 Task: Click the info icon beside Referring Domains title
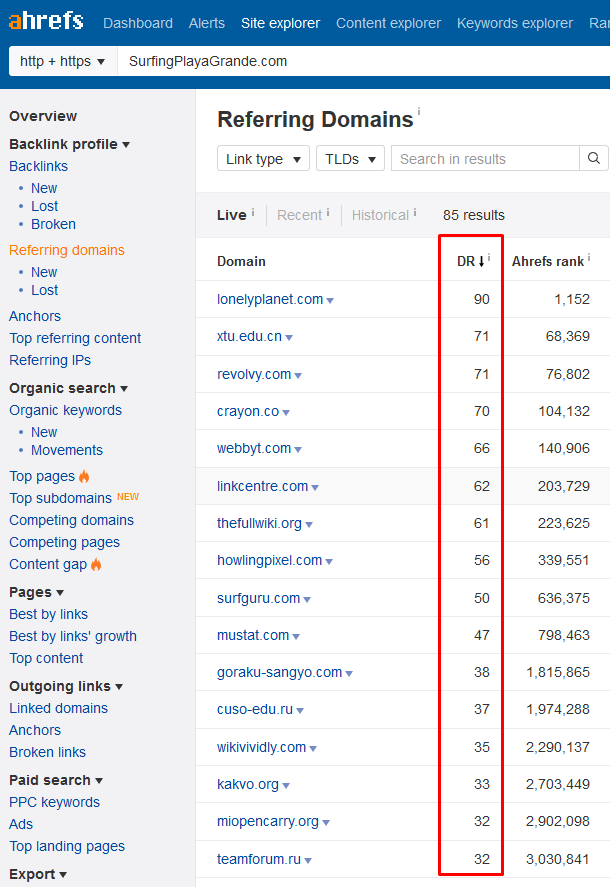[419, 111]
